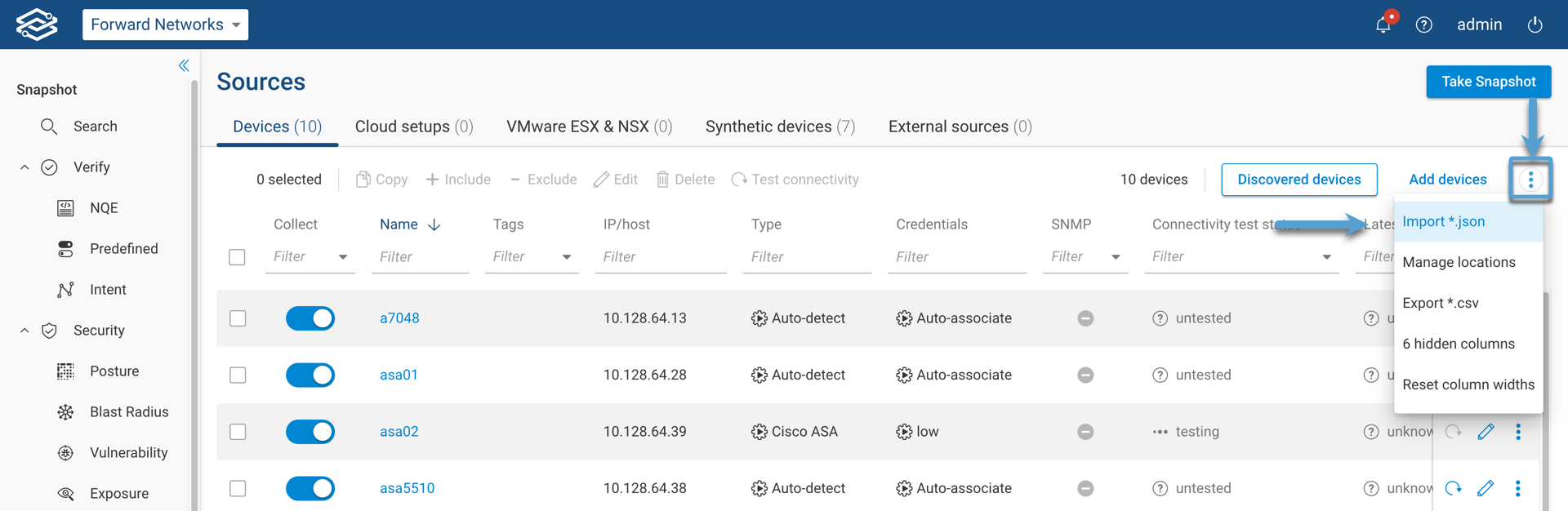Screen dimensions: 1568x511
Task: Click the Search magnifier icon in sidebar
Action: 49,127
